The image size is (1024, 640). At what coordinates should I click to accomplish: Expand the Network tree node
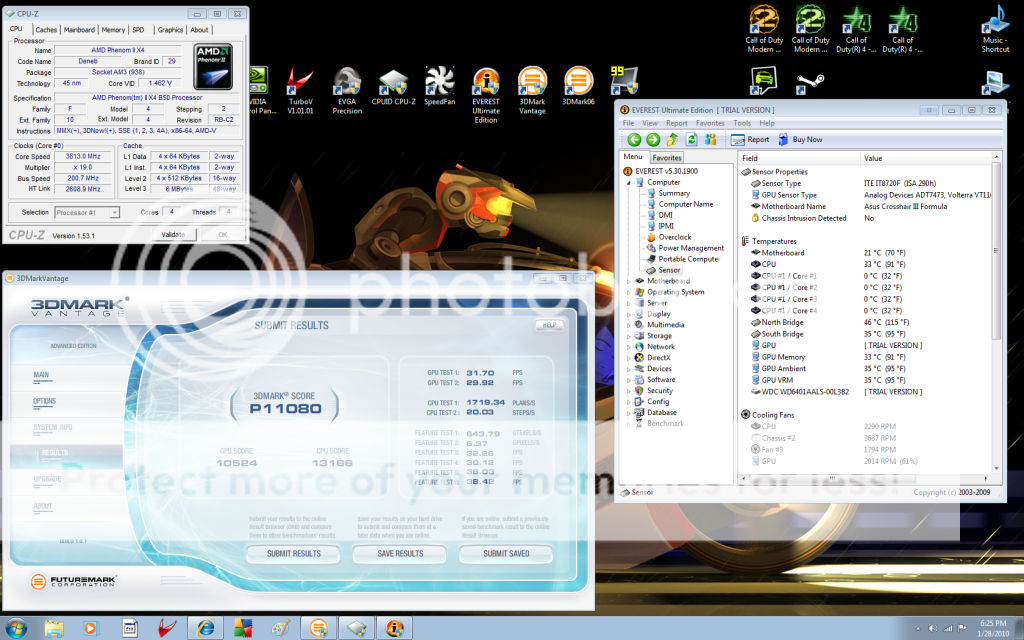click(x=629, y=347)
